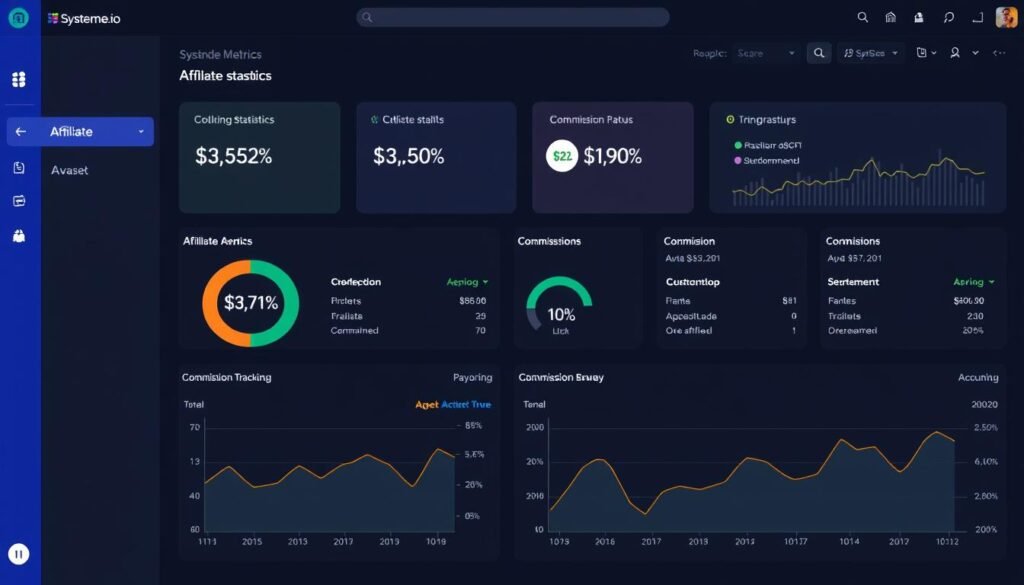
Task: Open the wallet icon in the sidebar
Action: pos(18,200)
